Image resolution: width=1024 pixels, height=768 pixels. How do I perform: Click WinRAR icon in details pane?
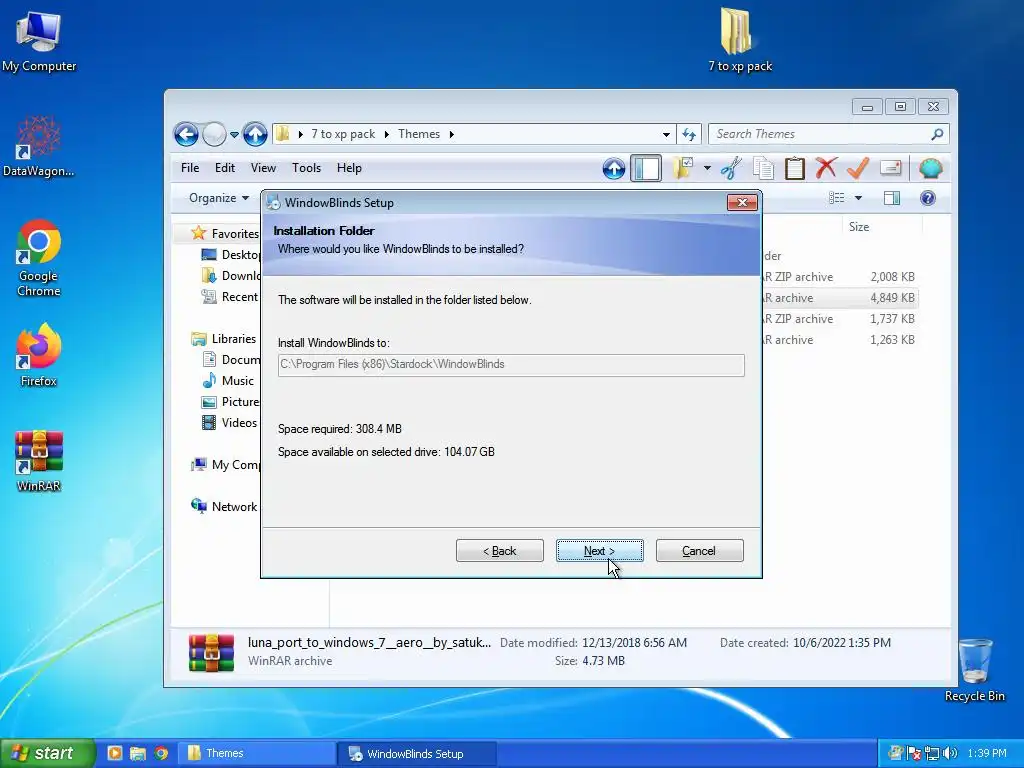pyautogui.click(x=211, y=652)
